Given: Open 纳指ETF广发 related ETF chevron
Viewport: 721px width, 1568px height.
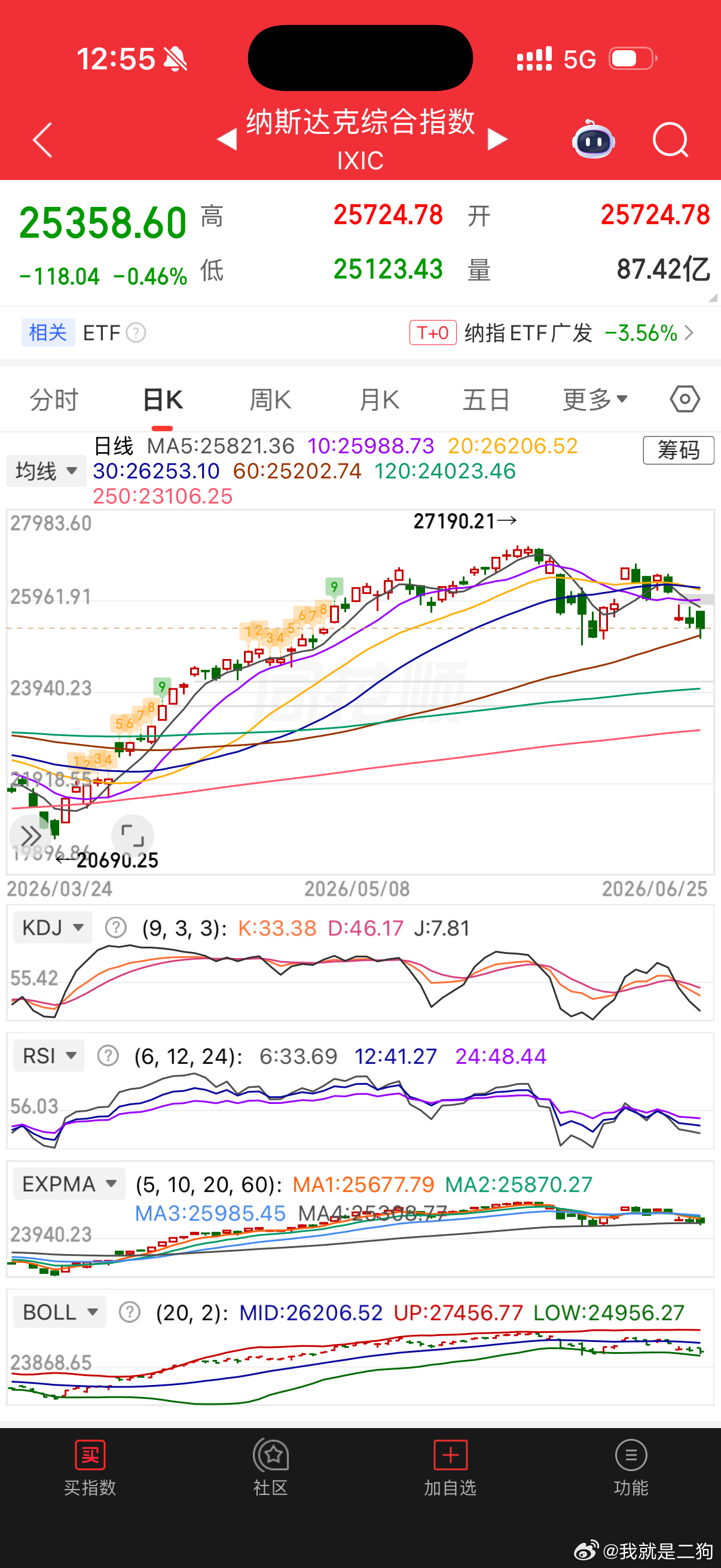Looking at the screenshot, I should 689,332.
